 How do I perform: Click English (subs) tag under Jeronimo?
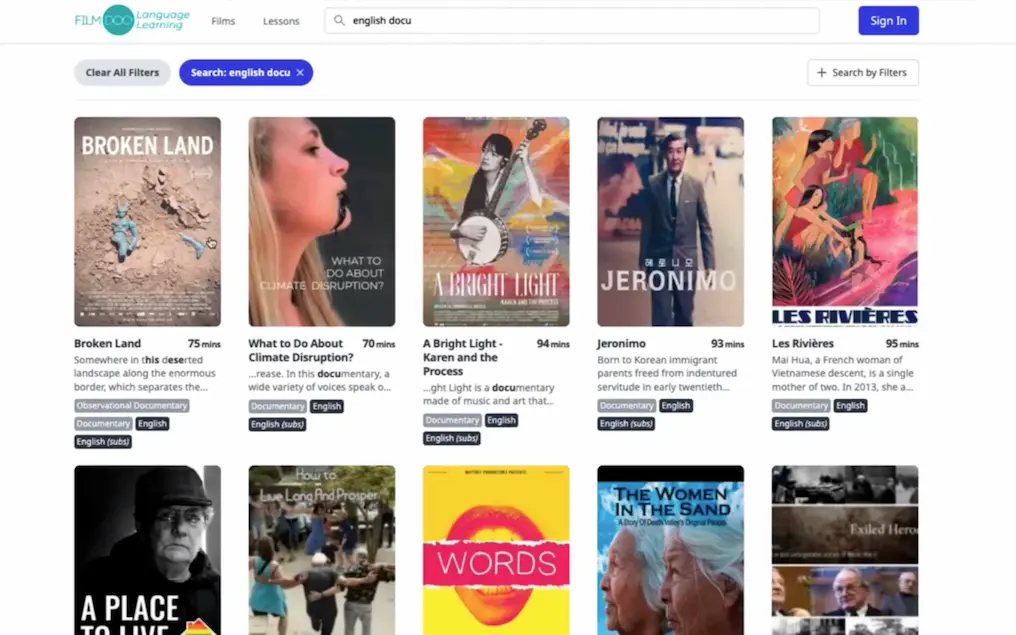(625, 424)
